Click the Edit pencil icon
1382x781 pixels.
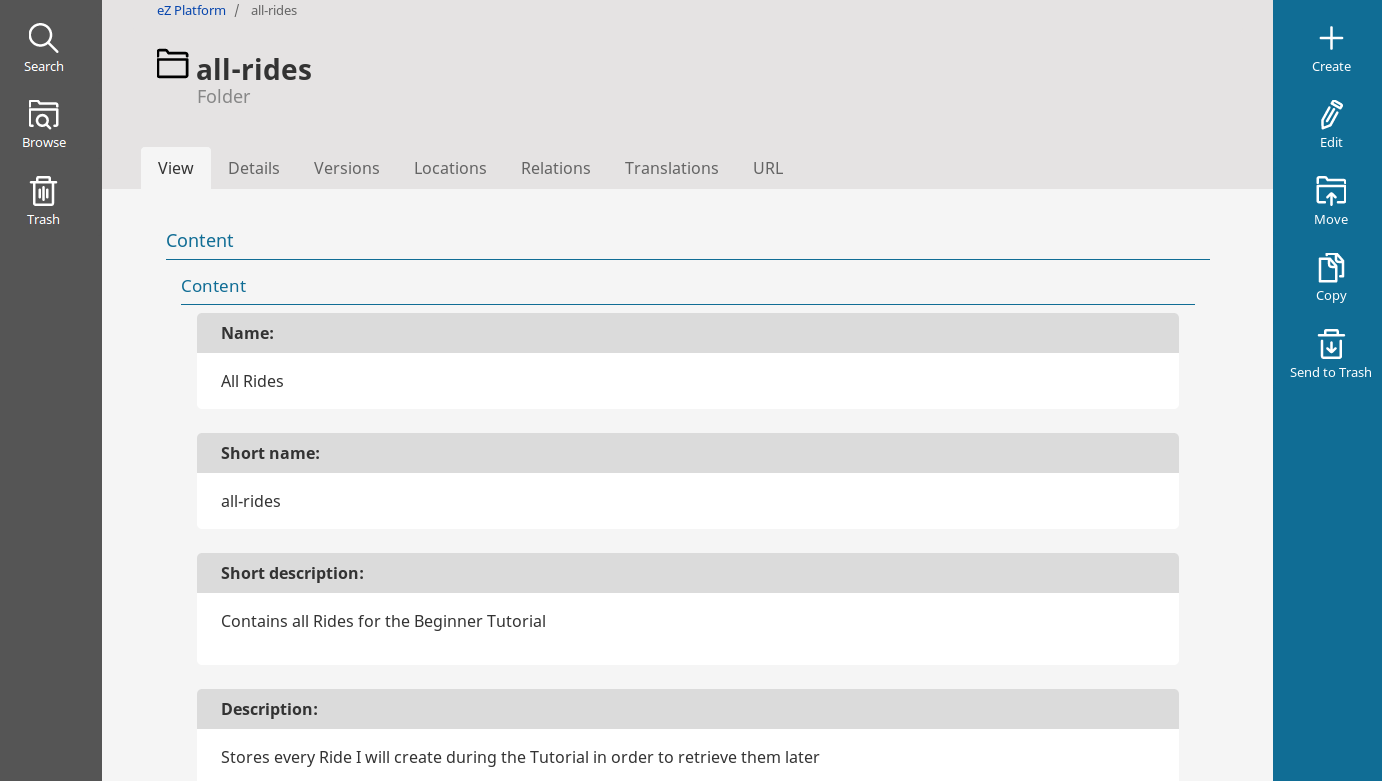click(x=1330, y=116)
